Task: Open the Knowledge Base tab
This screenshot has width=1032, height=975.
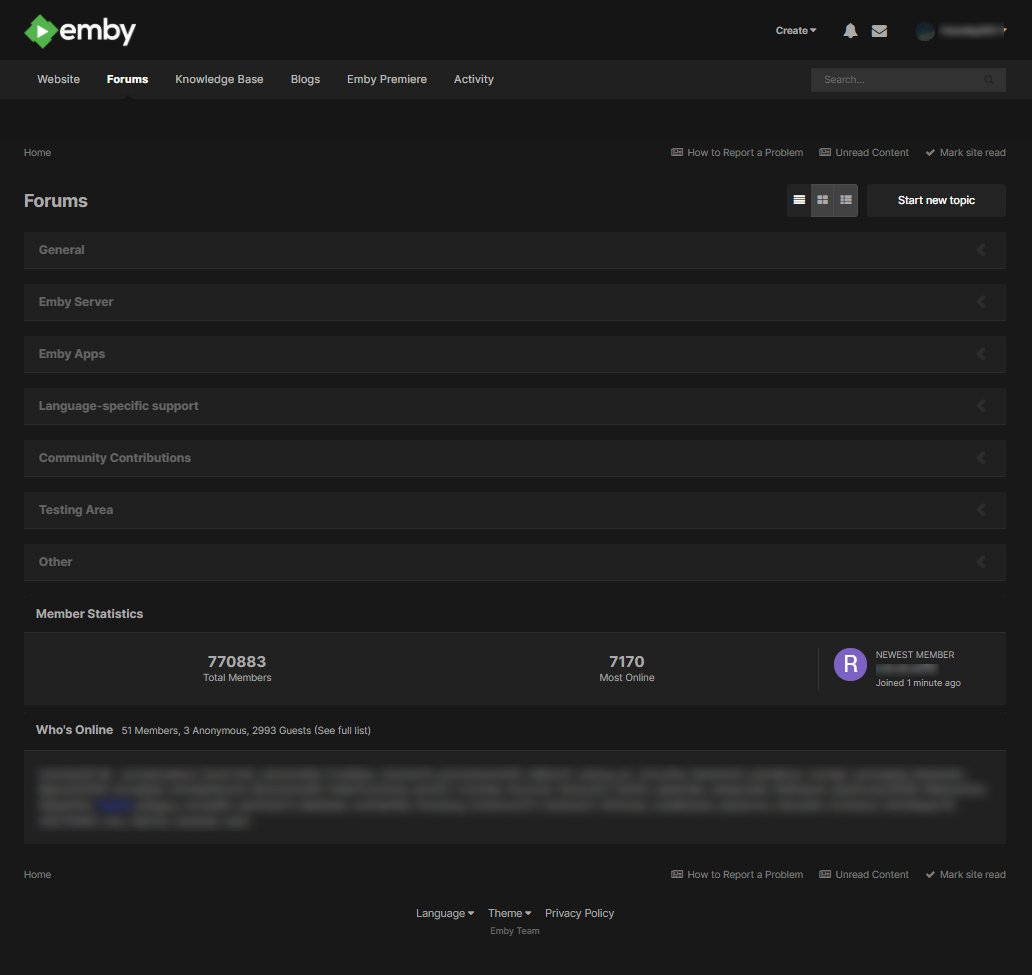Action: [219, 79]
